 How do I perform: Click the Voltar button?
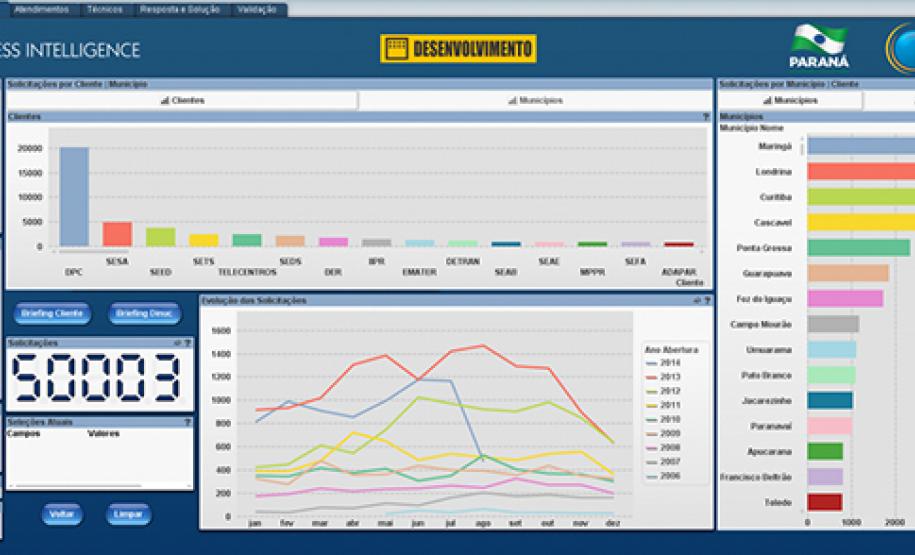[x=62, y=514]
